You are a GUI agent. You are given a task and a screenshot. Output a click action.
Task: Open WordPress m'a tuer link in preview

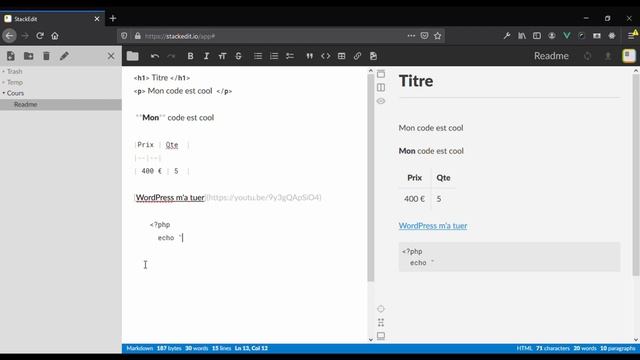[433, 226]
